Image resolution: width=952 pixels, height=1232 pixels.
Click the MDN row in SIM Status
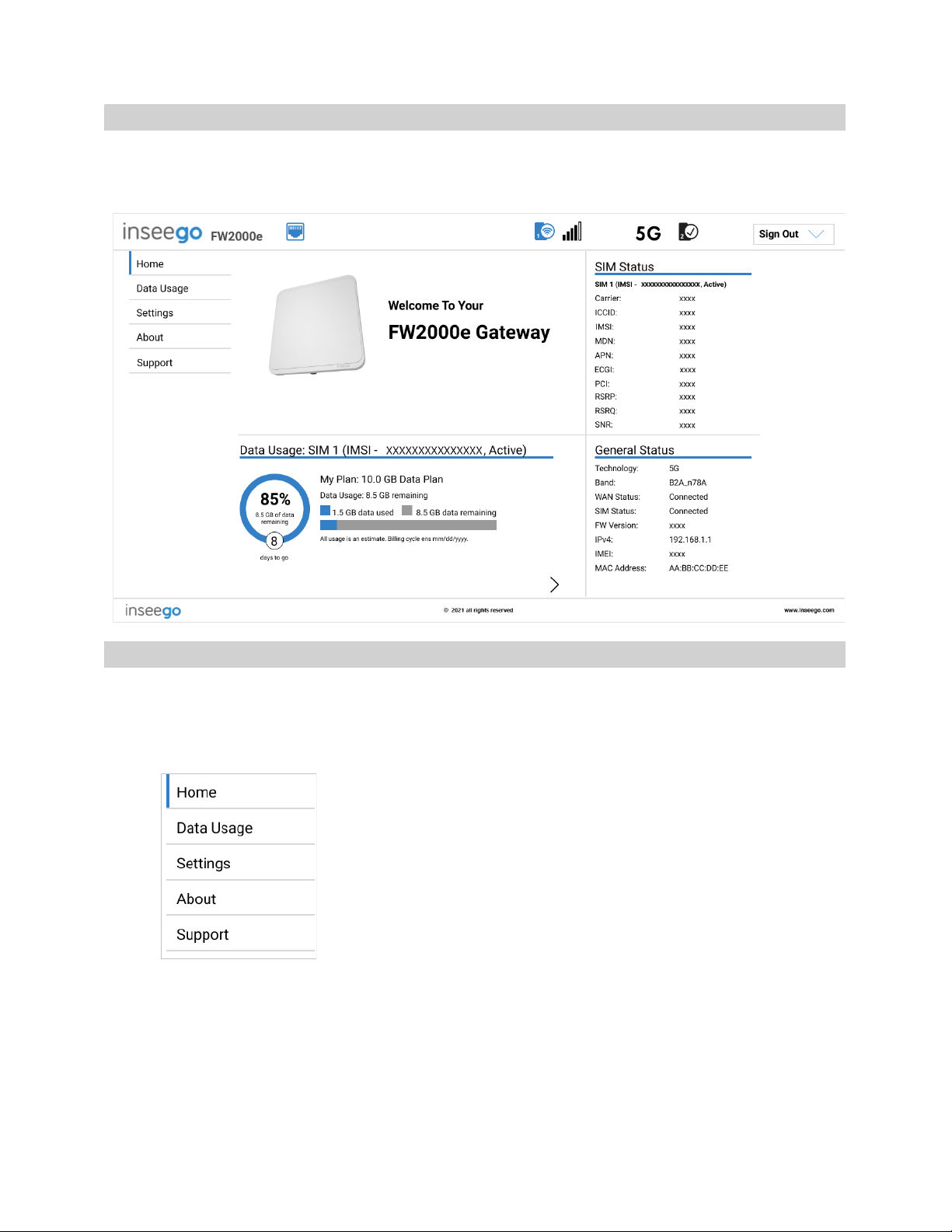(645, 341)
